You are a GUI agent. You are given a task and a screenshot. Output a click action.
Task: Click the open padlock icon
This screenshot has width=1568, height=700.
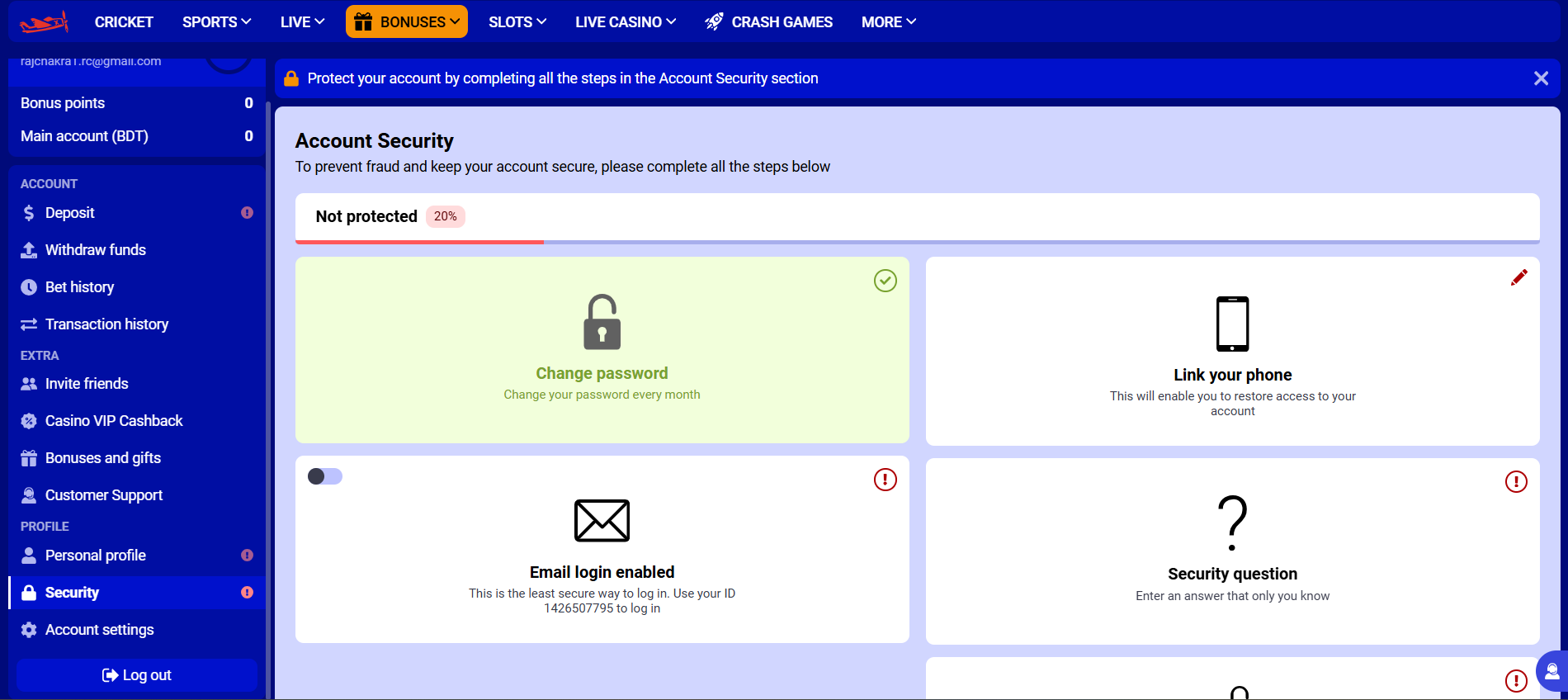pyautogui.click(x=602, y=322)
